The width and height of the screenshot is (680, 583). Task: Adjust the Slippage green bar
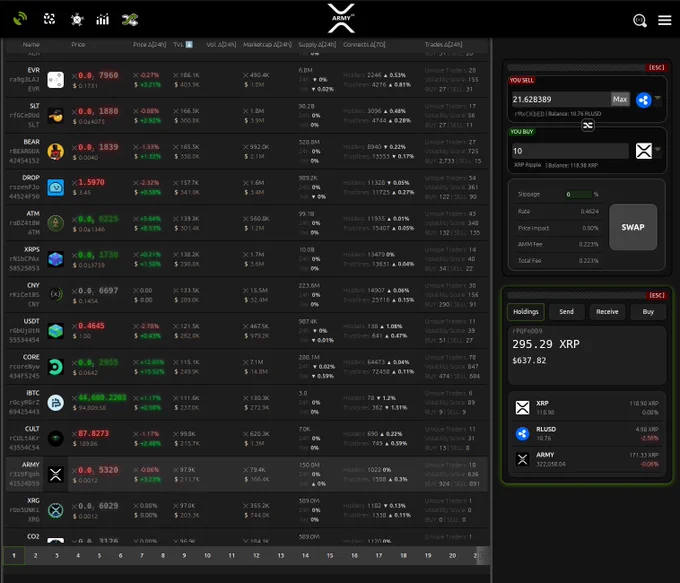click(x=579, y=194)
